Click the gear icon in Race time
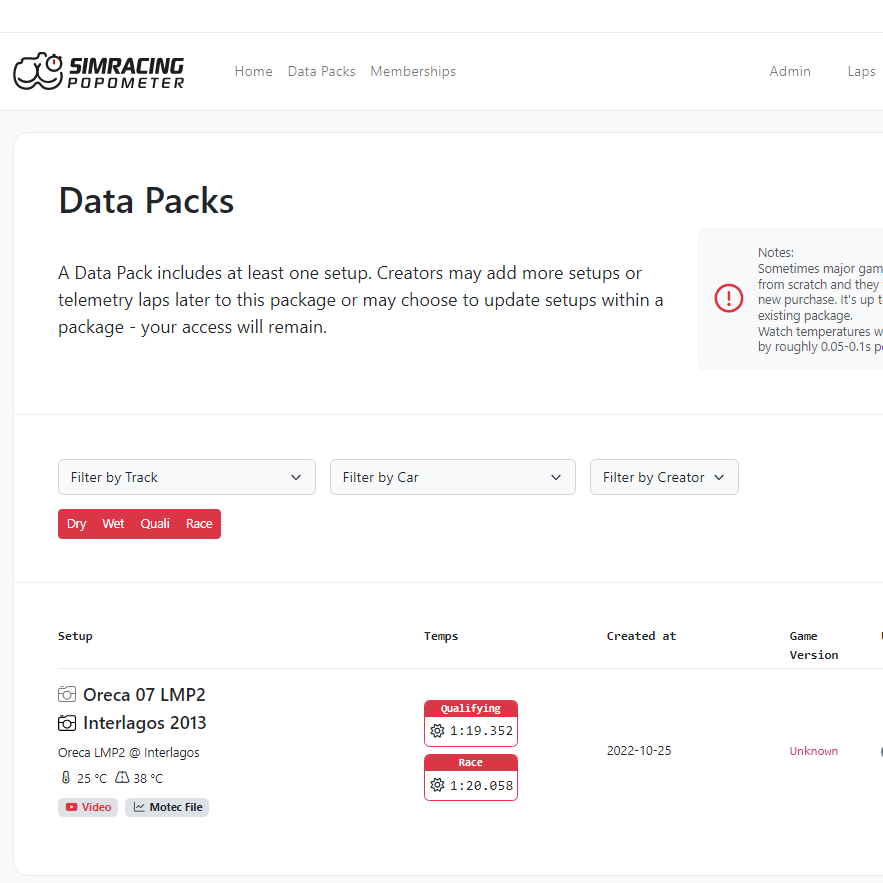Screen dimensions: 883x883 point(437,785)
